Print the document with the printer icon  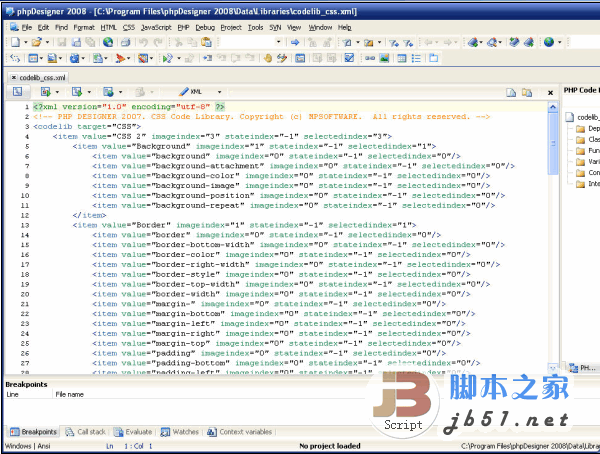[x=126, y=42]
